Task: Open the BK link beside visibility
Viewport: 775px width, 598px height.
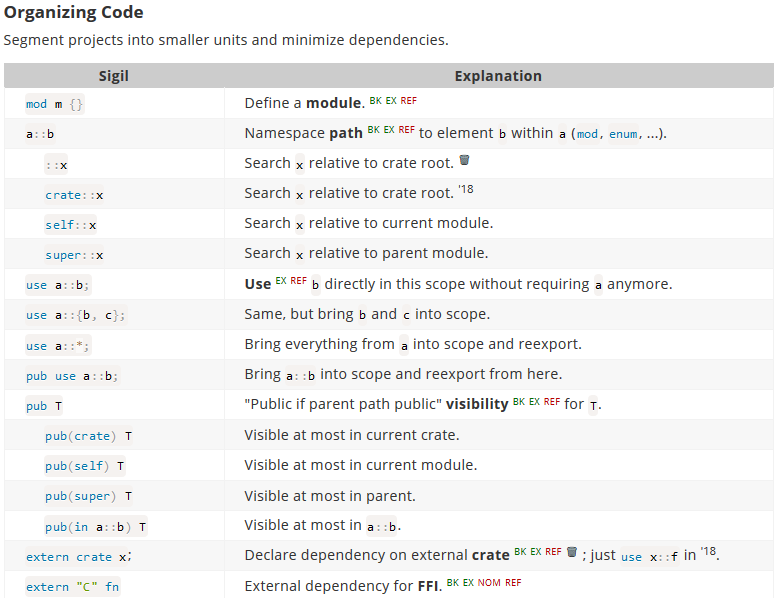Action: coord(518,401)
